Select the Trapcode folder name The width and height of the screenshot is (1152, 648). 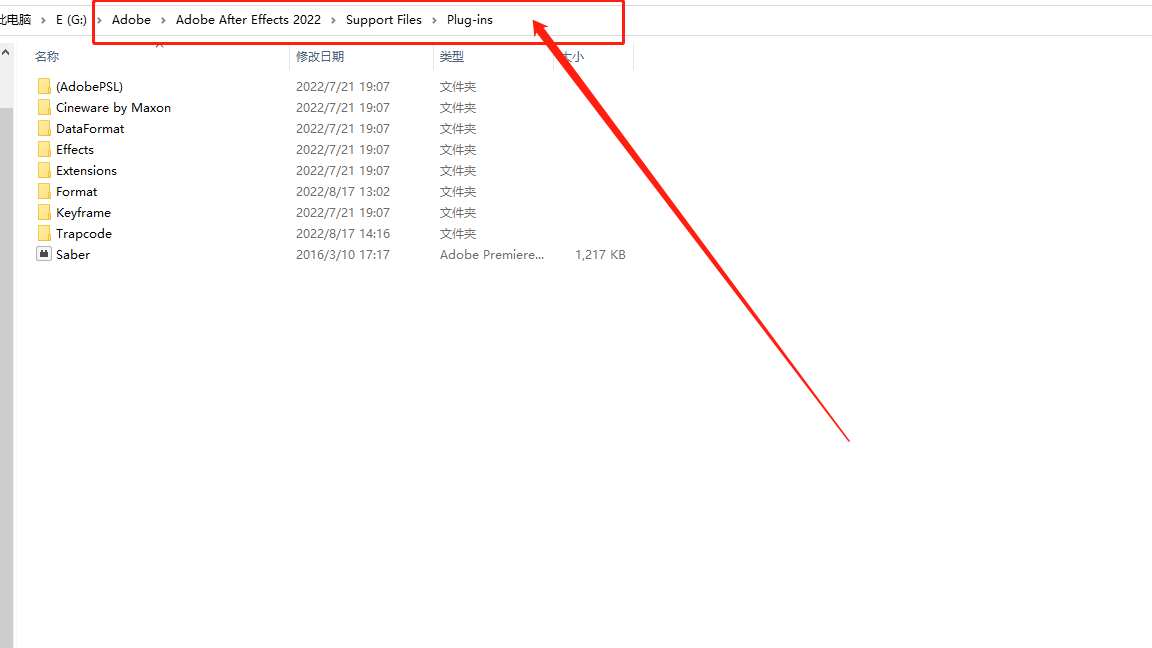(84, 234)
